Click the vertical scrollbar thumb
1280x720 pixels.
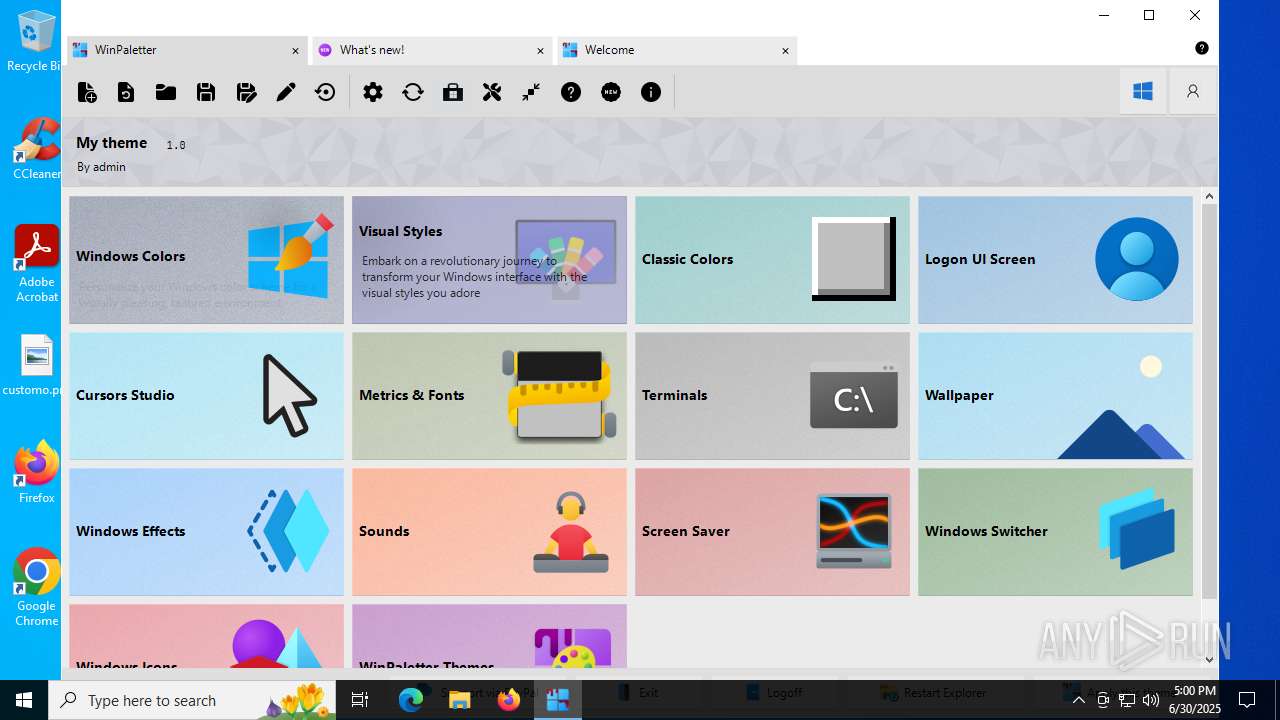coord(1209,402)
